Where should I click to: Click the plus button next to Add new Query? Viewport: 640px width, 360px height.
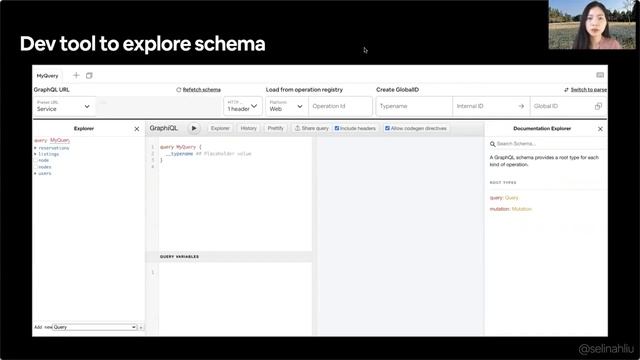pyautogui.click(x=141, y=327)
